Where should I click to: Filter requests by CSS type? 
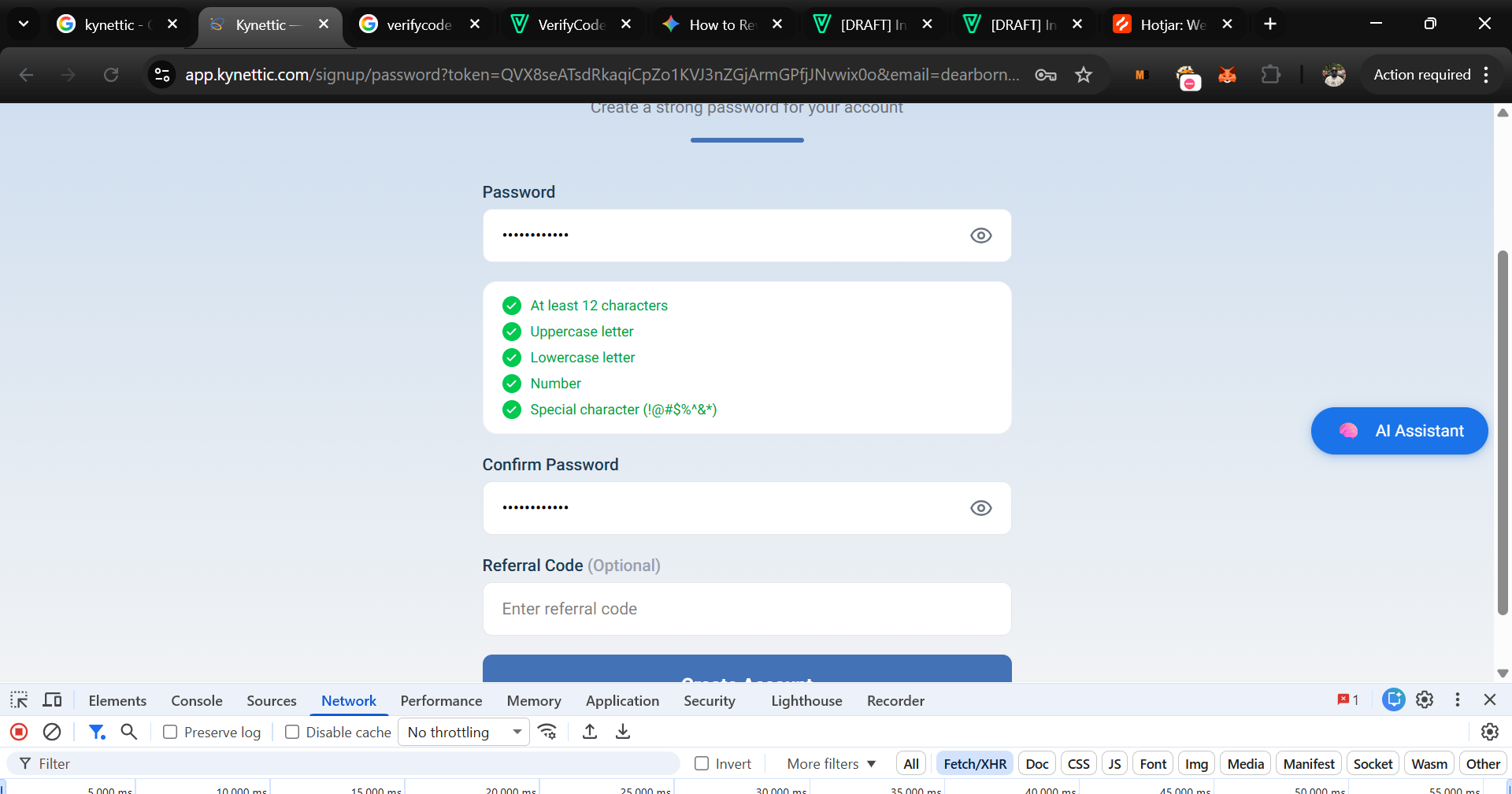tap(1079, 763)
